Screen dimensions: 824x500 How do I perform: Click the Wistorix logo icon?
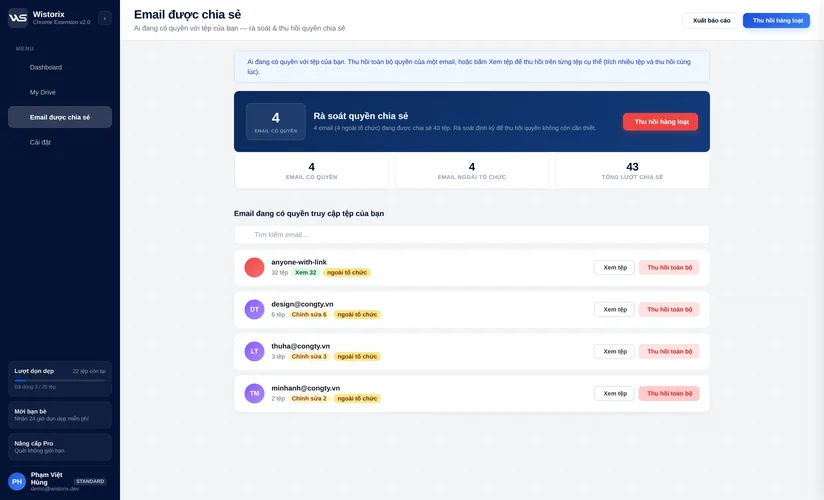click(18, 18)
